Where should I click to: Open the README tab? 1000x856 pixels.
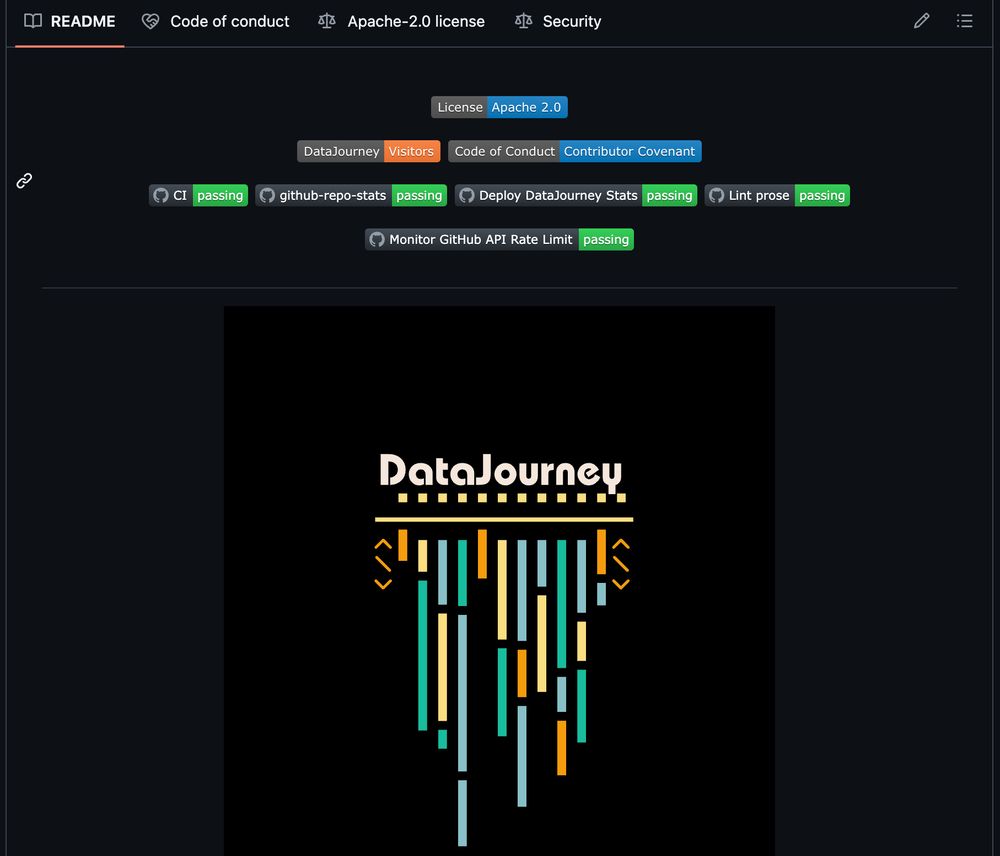click(x=70, y=22)
